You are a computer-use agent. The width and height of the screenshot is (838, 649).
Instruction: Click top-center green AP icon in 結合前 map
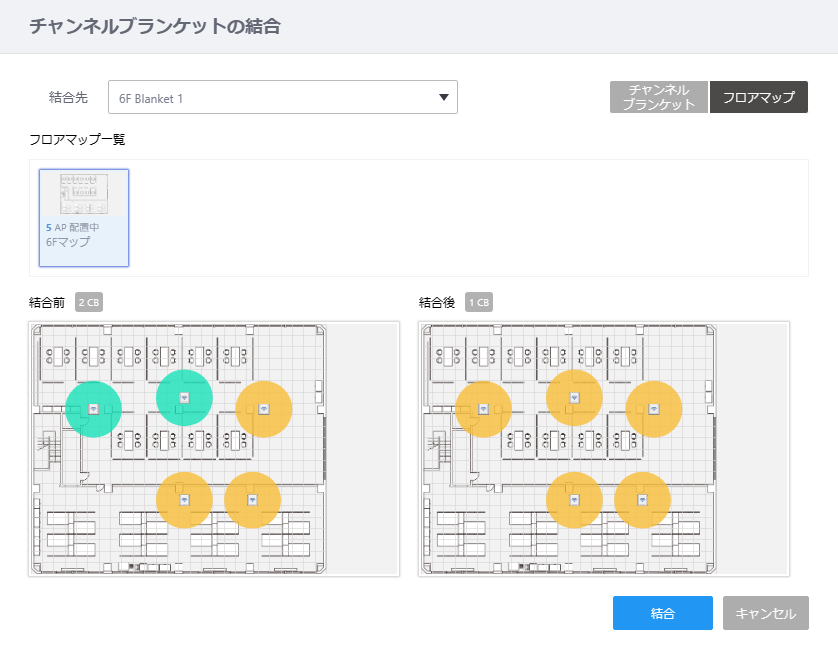[184, 398]
